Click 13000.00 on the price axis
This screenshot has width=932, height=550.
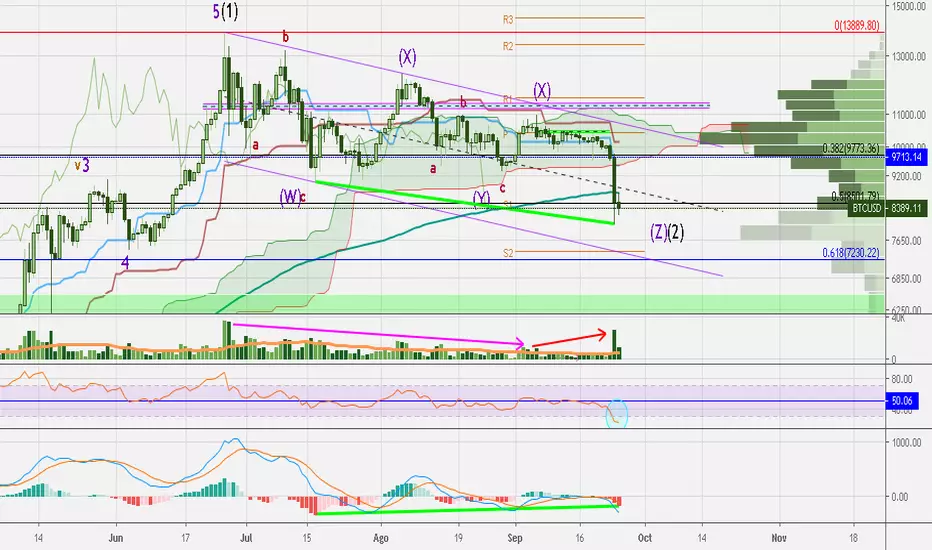point(908,56)
